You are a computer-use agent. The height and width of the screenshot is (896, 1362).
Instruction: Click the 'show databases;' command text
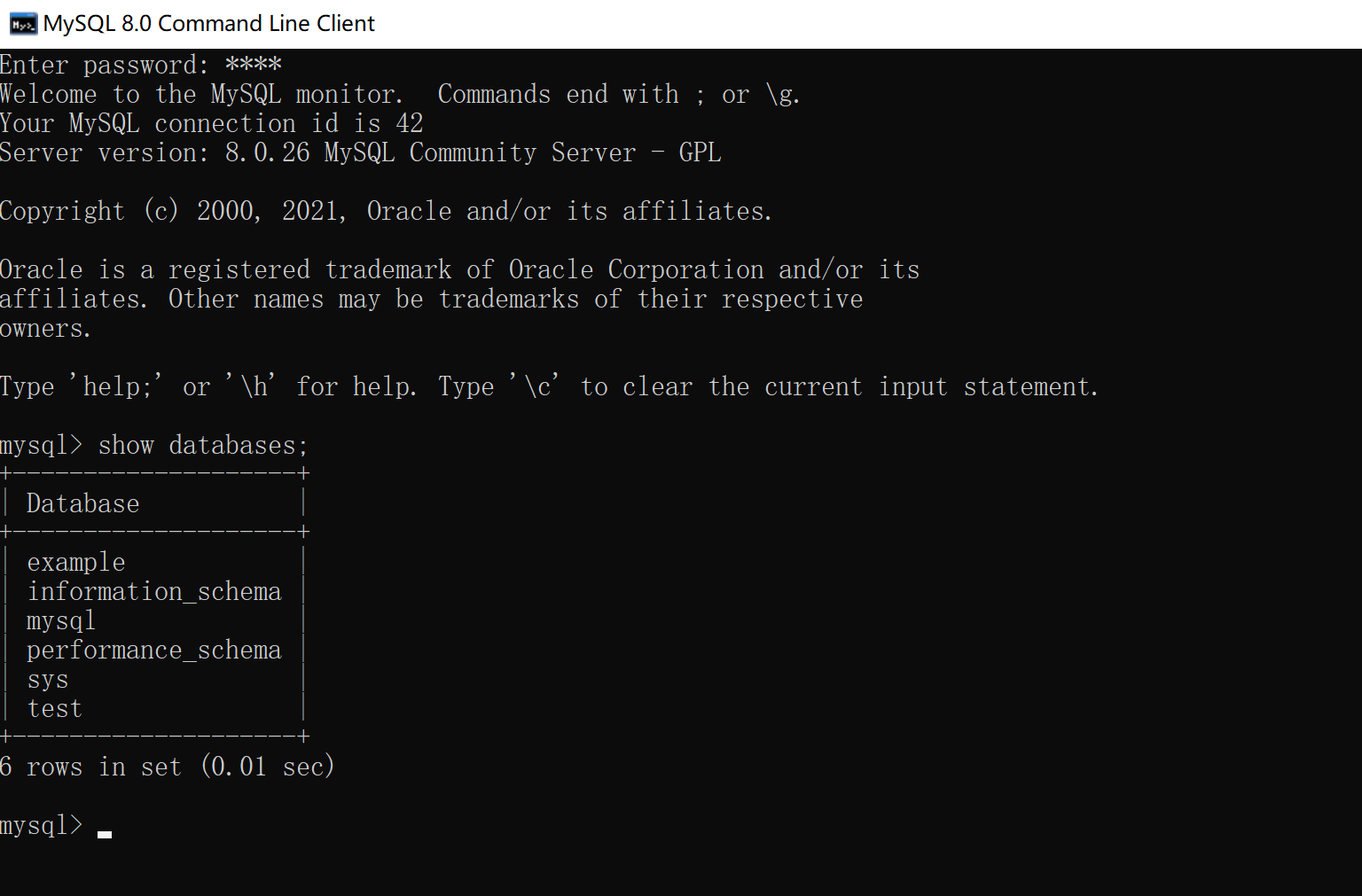tap(202, 444)
